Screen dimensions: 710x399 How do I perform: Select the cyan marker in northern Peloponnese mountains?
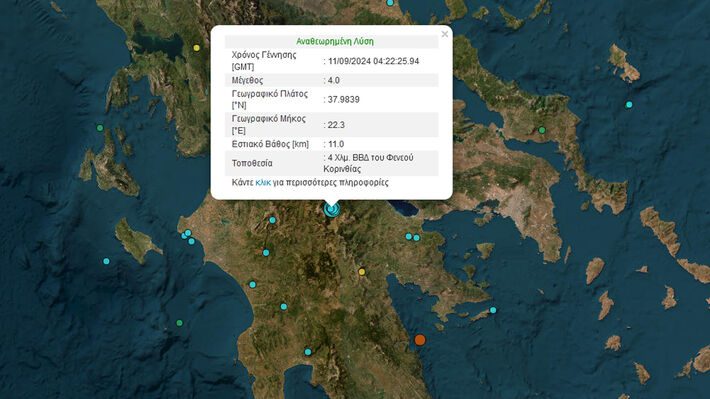(273, 220)
